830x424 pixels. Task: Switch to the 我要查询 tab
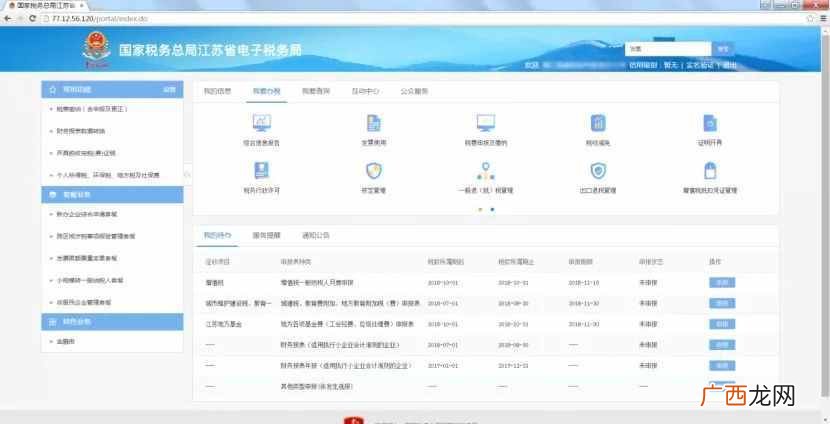click(316, 91)
